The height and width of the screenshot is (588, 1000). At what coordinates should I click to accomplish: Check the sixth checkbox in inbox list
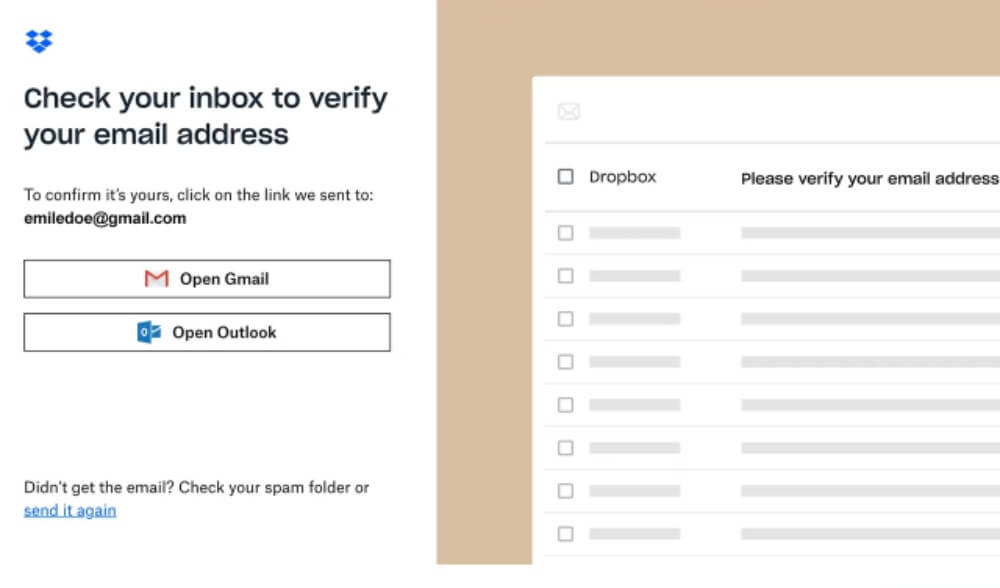click(566, 405)
